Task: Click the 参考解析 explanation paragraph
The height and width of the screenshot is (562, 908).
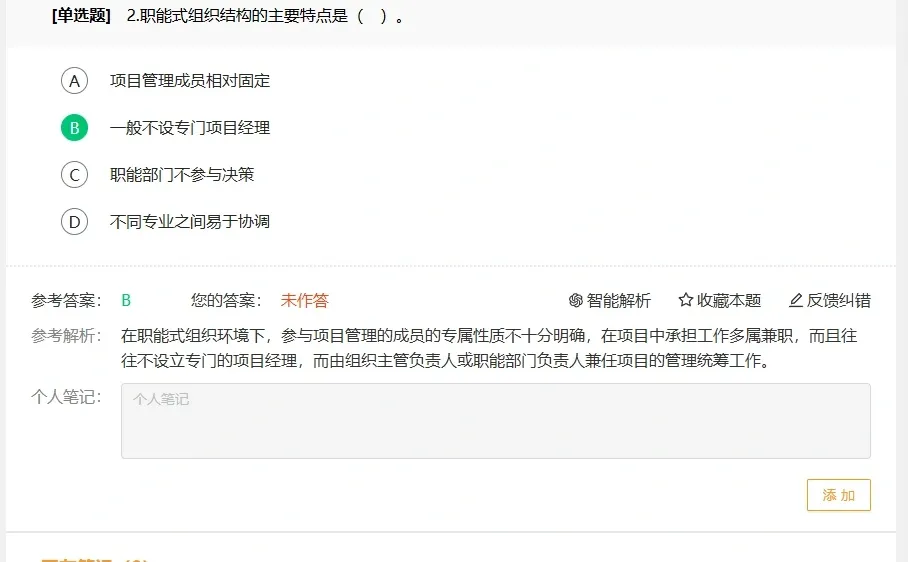Action: point(489,348)
